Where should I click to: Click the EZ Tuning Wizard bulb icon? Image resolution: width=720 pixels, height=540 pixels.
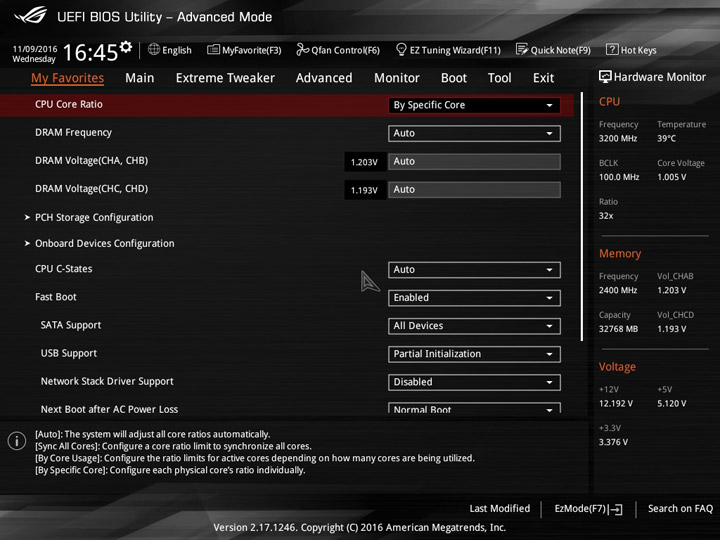pyautogui.click(x=401, y=49)
